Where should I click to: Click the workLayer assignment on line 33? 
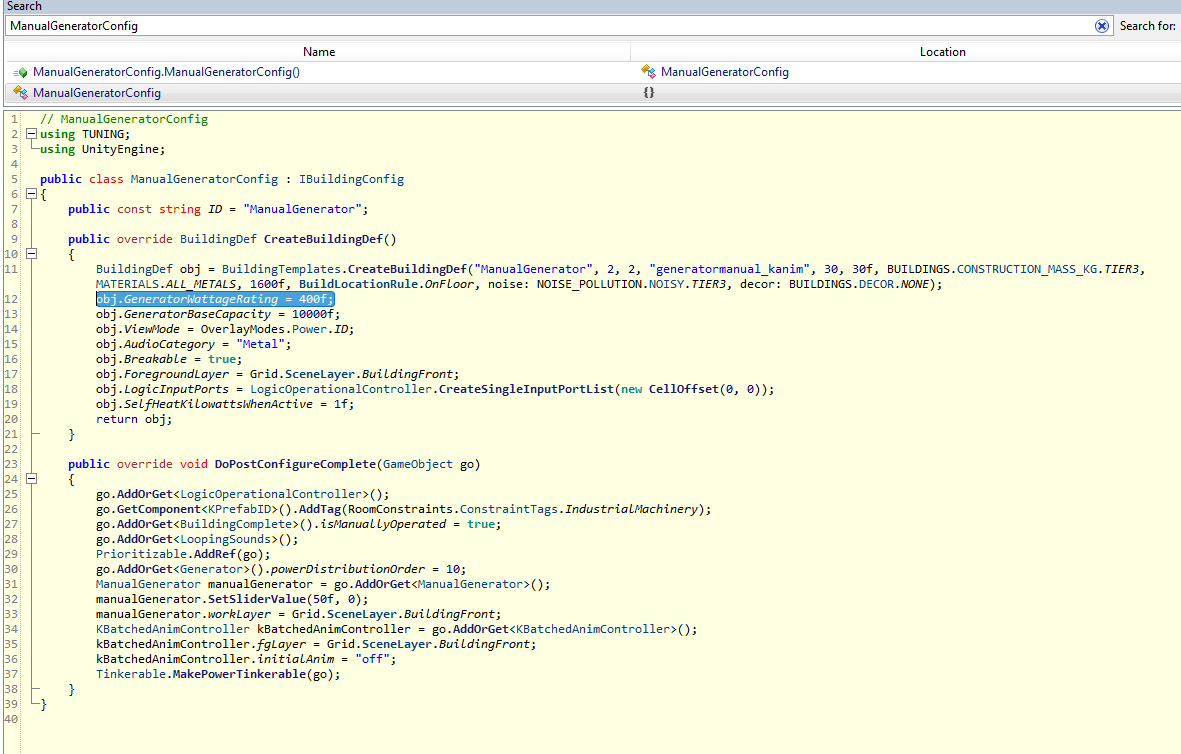coord(298,614)
